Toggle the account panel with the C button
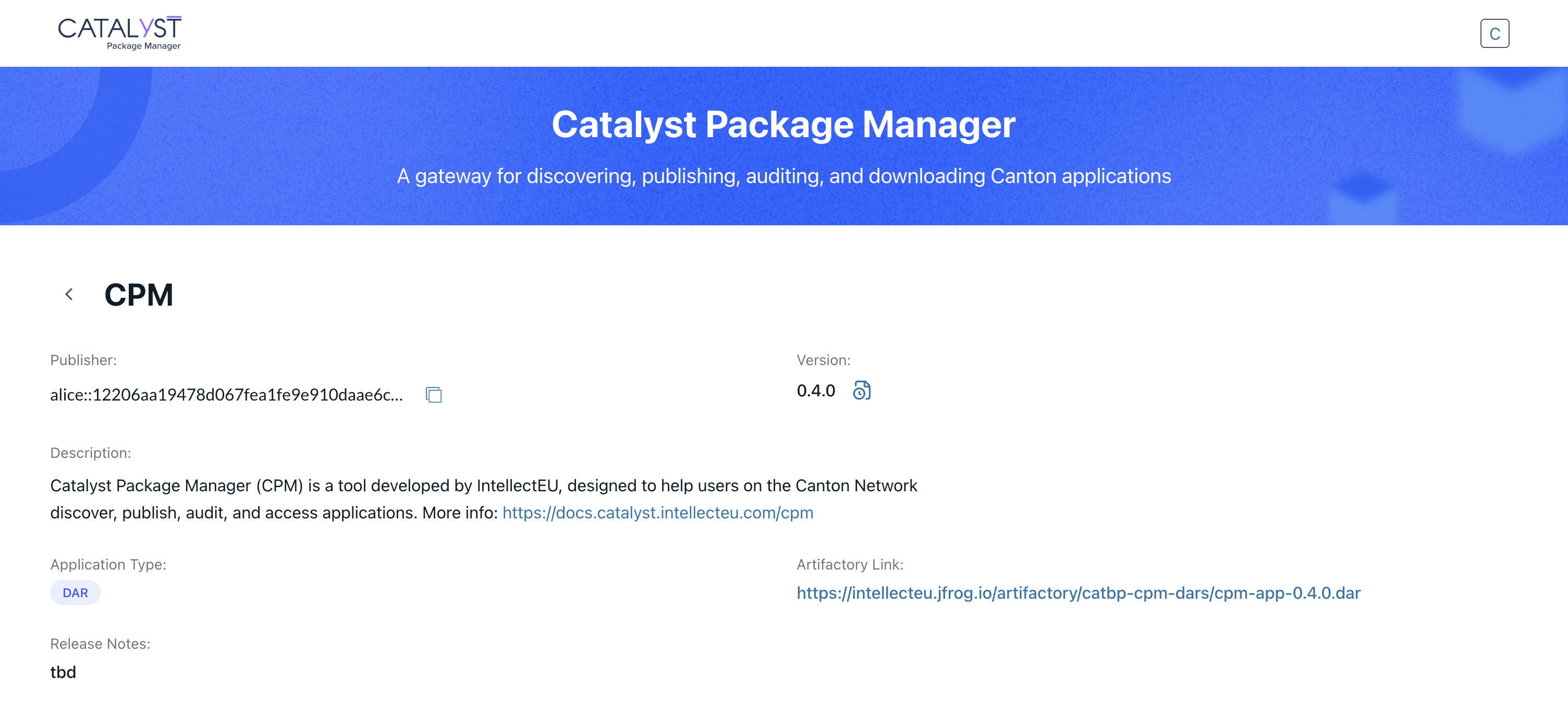 [x=1496, y=33]
